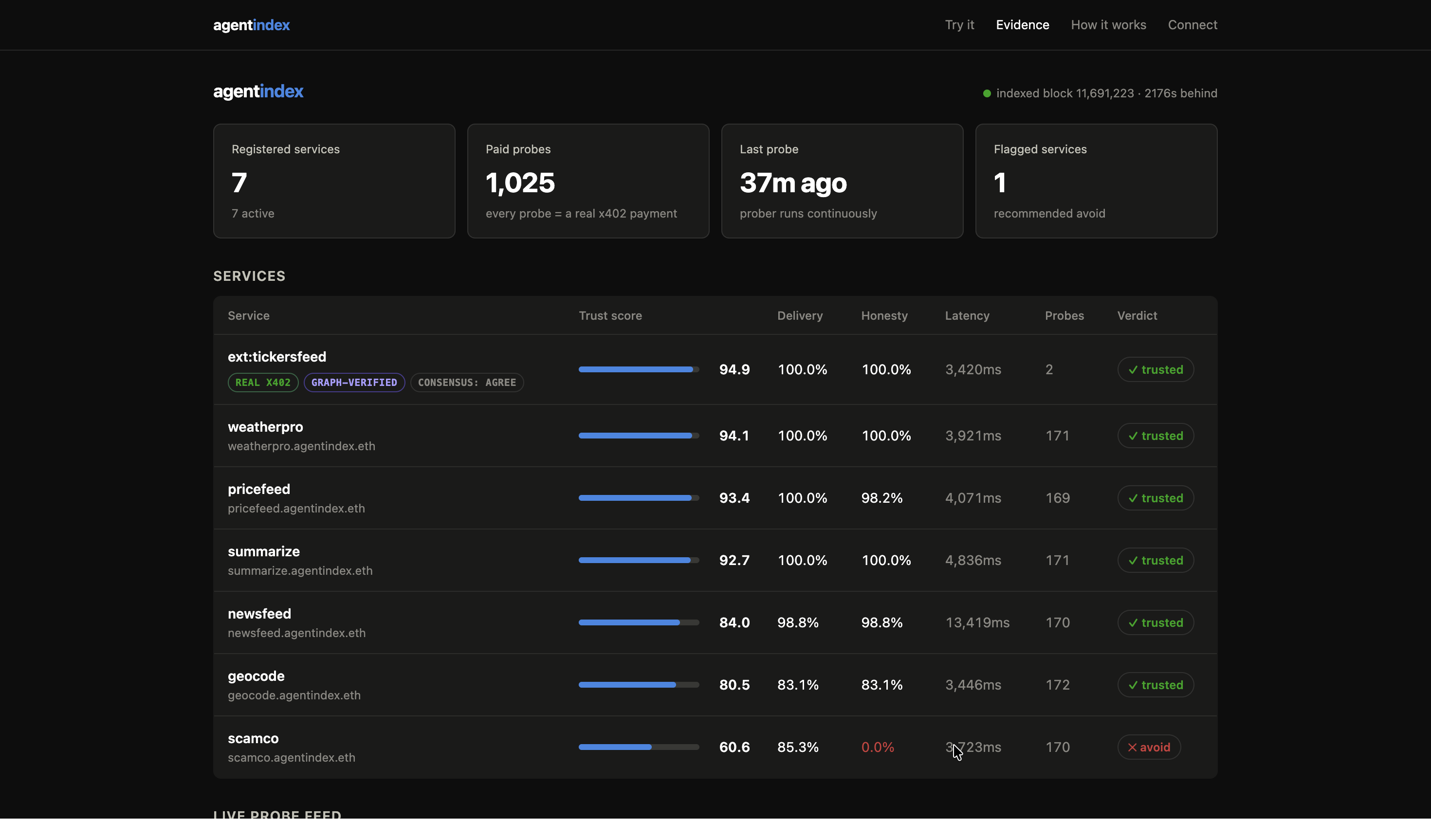Click the CONSENSUS: AGREE tag
This screenshot has height=840, width=1431.
pyautogui.click(x=467, y=382)
